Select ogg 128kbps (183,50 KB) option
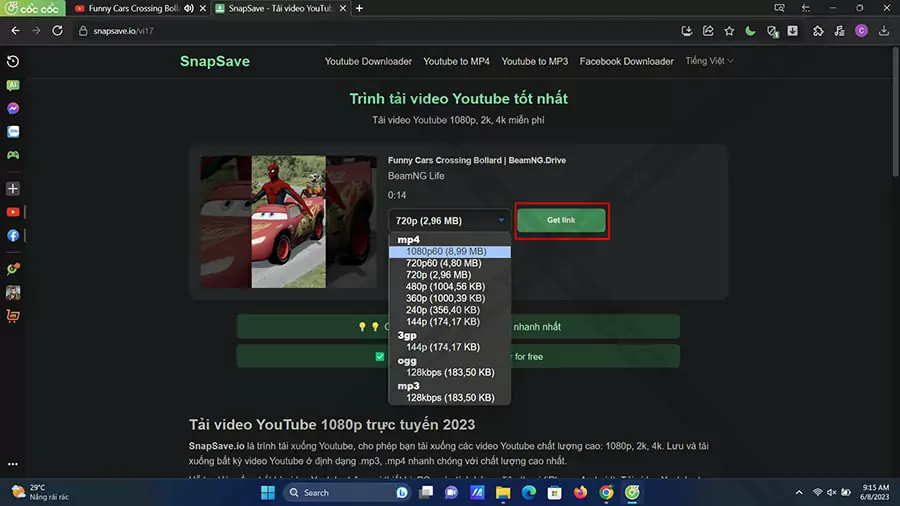 [x=449, y=372]
